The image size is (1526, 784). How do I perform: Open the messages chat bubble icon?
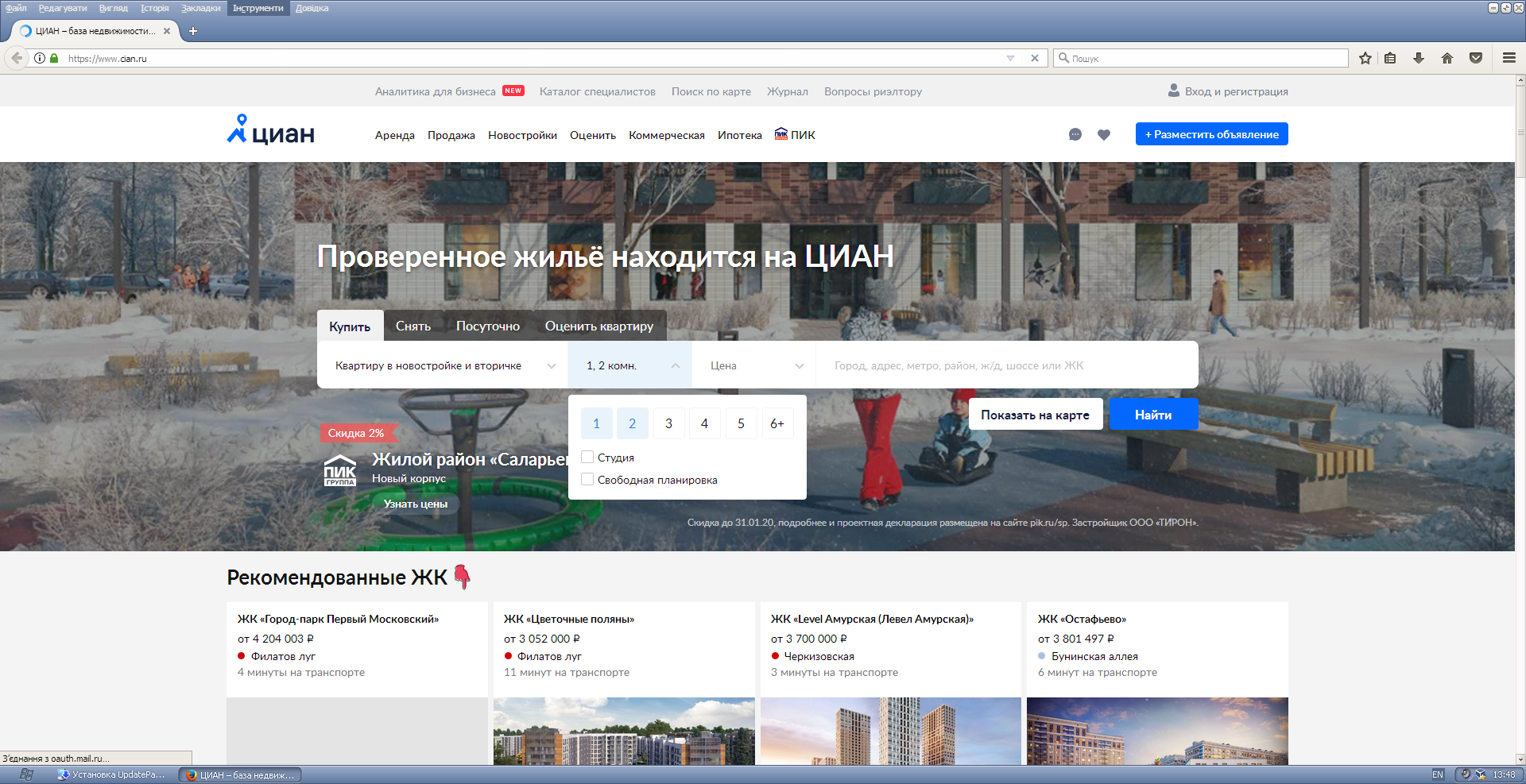pyautogui.click(x=1075, y=135)
